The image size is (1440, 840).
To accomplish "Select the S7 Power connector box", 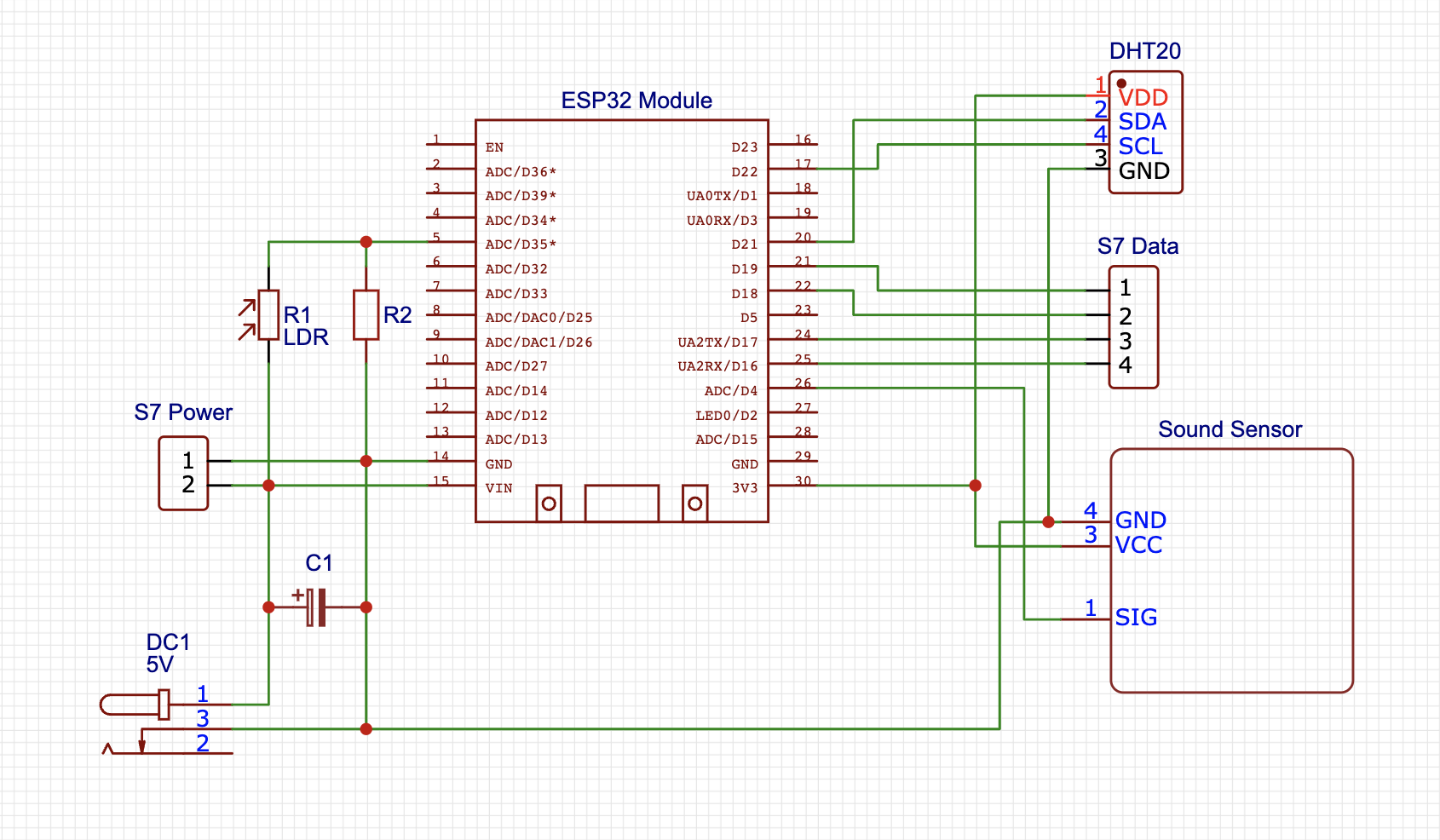I will (x=183, y=473).
